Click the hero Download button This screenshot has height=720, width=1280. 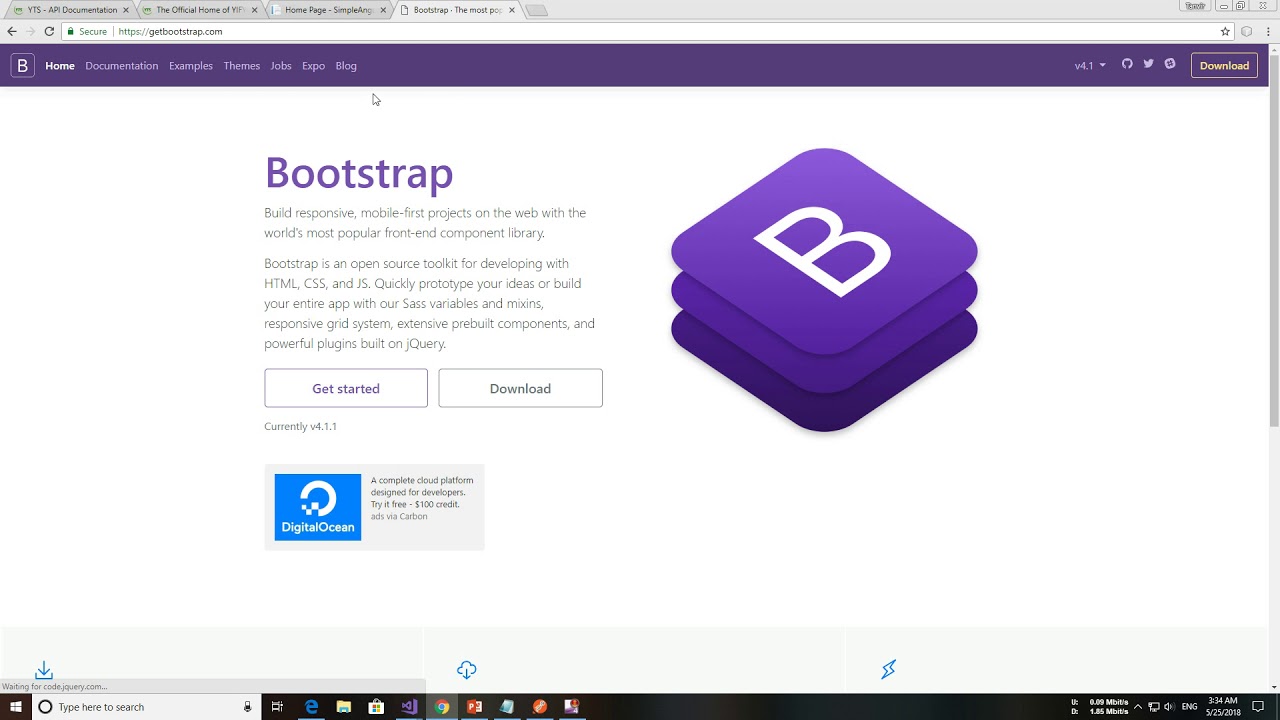520,388
